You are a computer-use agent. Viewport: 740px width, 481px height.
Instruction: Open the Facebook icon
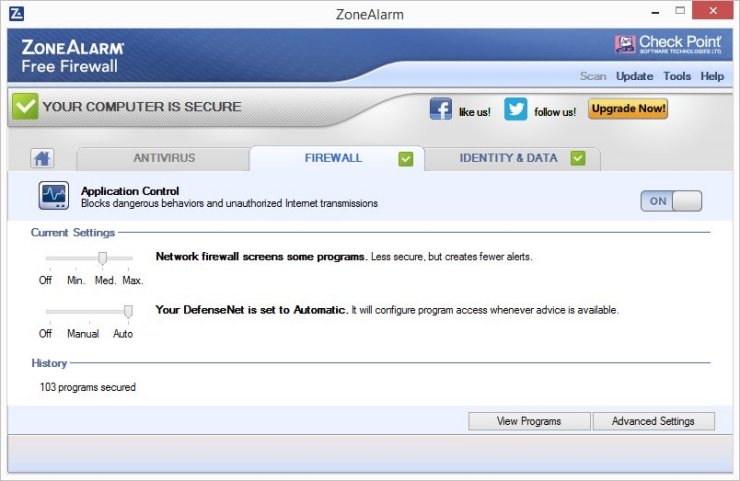click(441, 109)
